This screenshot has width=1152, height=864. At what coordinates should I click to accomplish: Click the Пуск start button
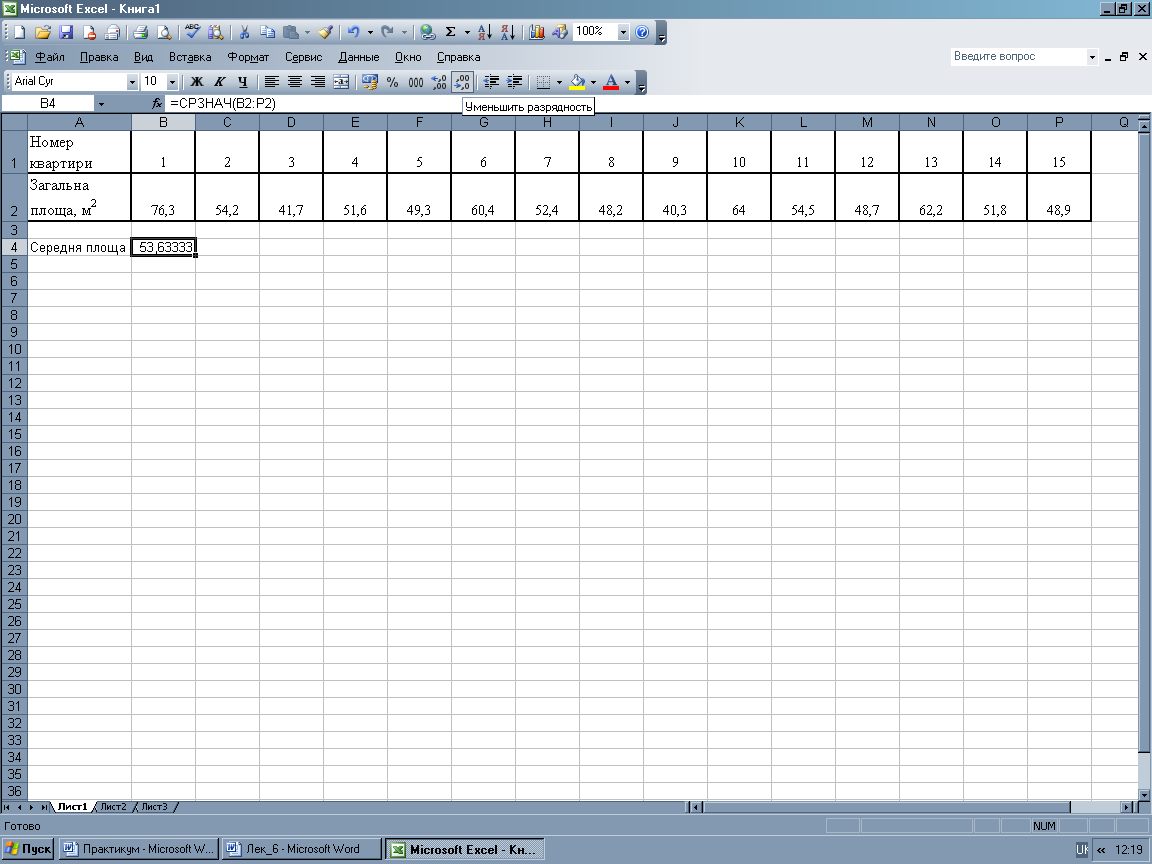[28, 849]
